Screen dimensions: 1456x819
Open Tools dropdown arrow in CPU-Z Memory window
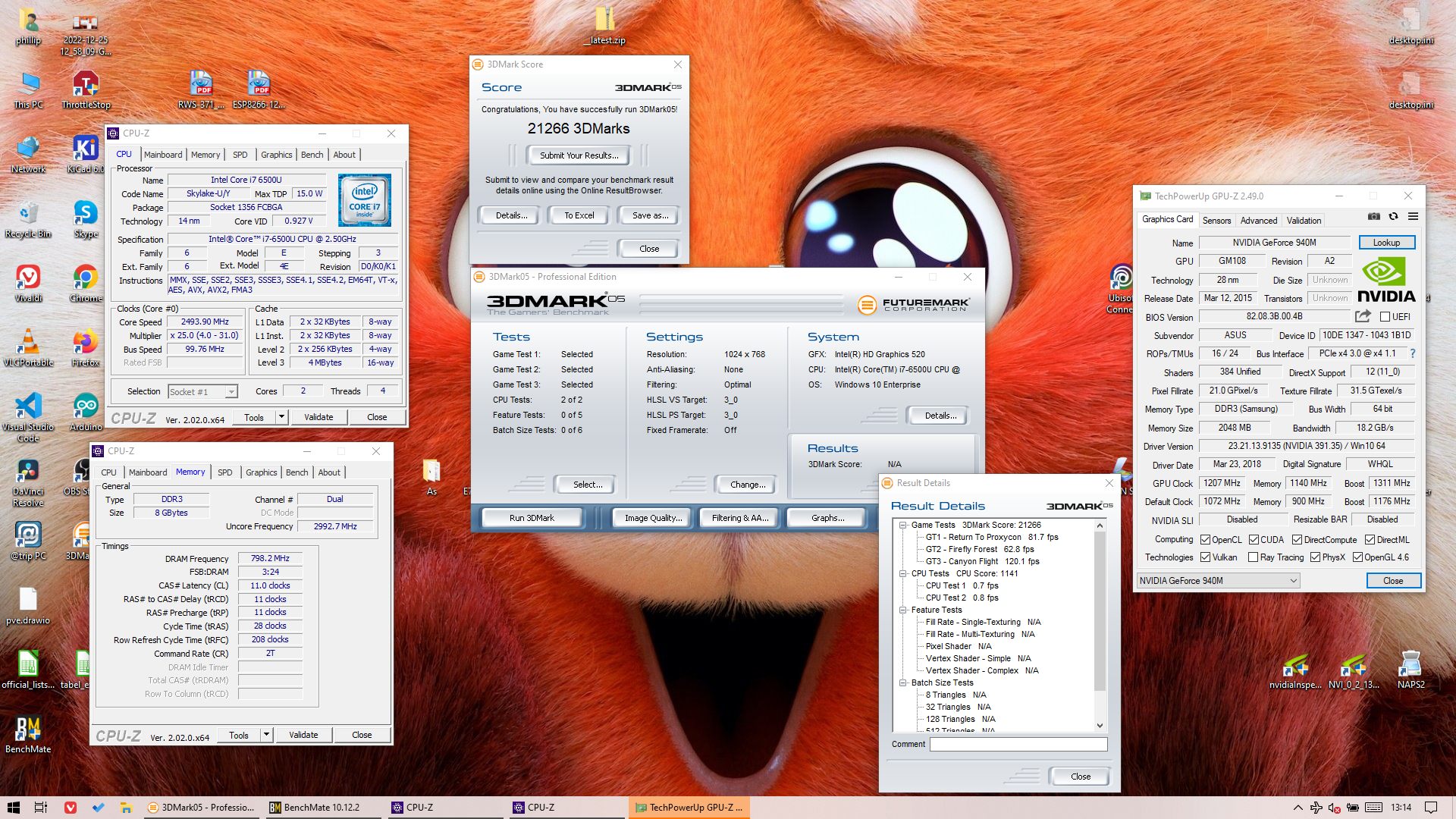coord(266,734)
